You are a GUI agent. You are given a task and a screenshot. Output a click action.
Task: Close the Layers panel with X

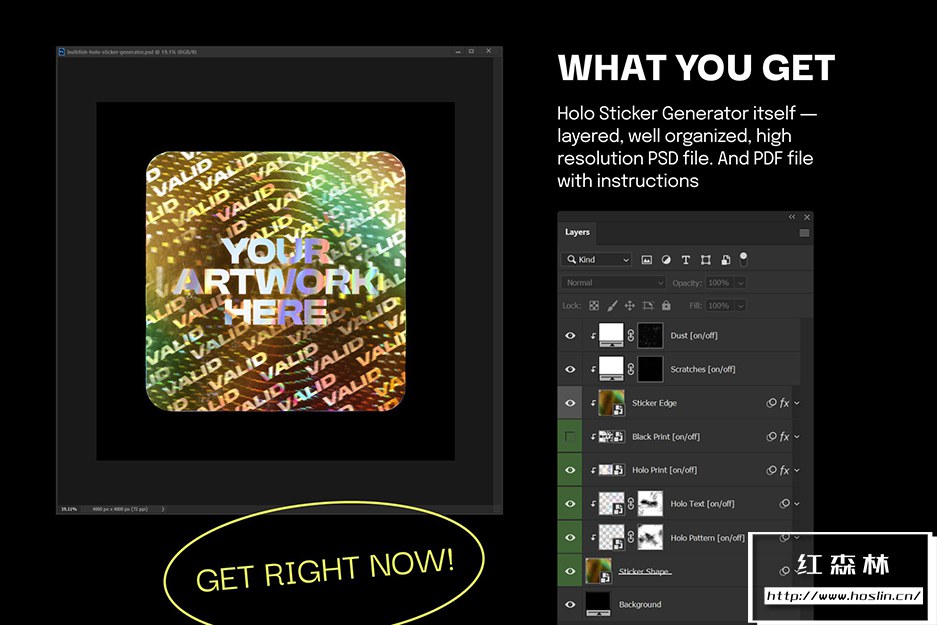[807, 217]
